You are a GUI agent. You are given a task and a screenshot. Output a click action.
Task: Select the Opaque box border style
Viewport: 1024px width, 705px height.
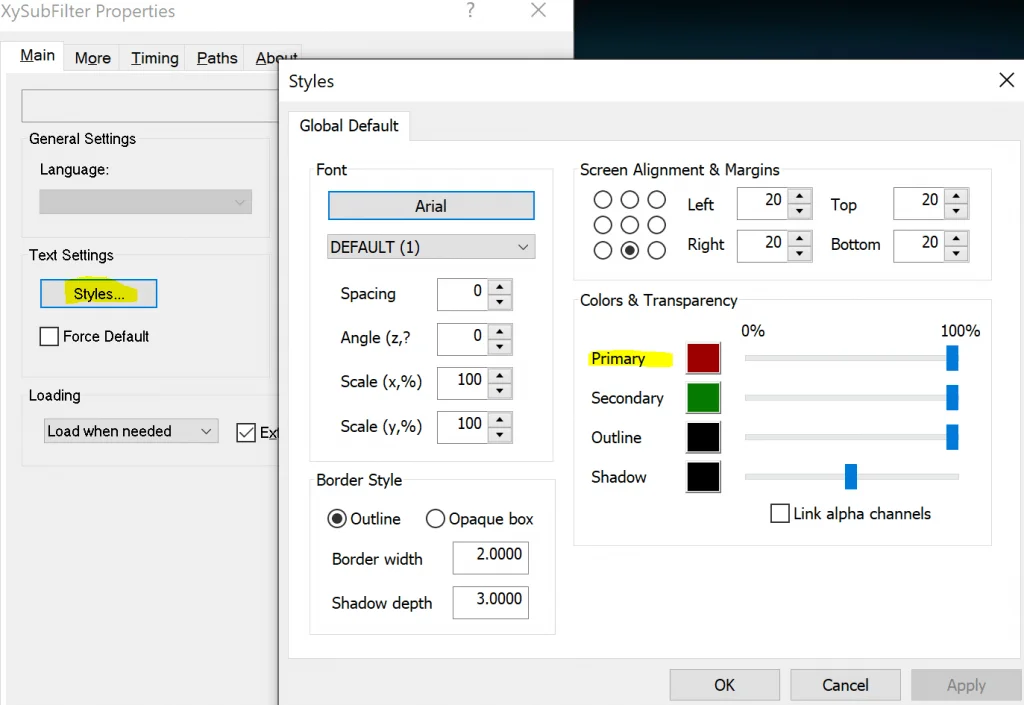coord(435,519)
